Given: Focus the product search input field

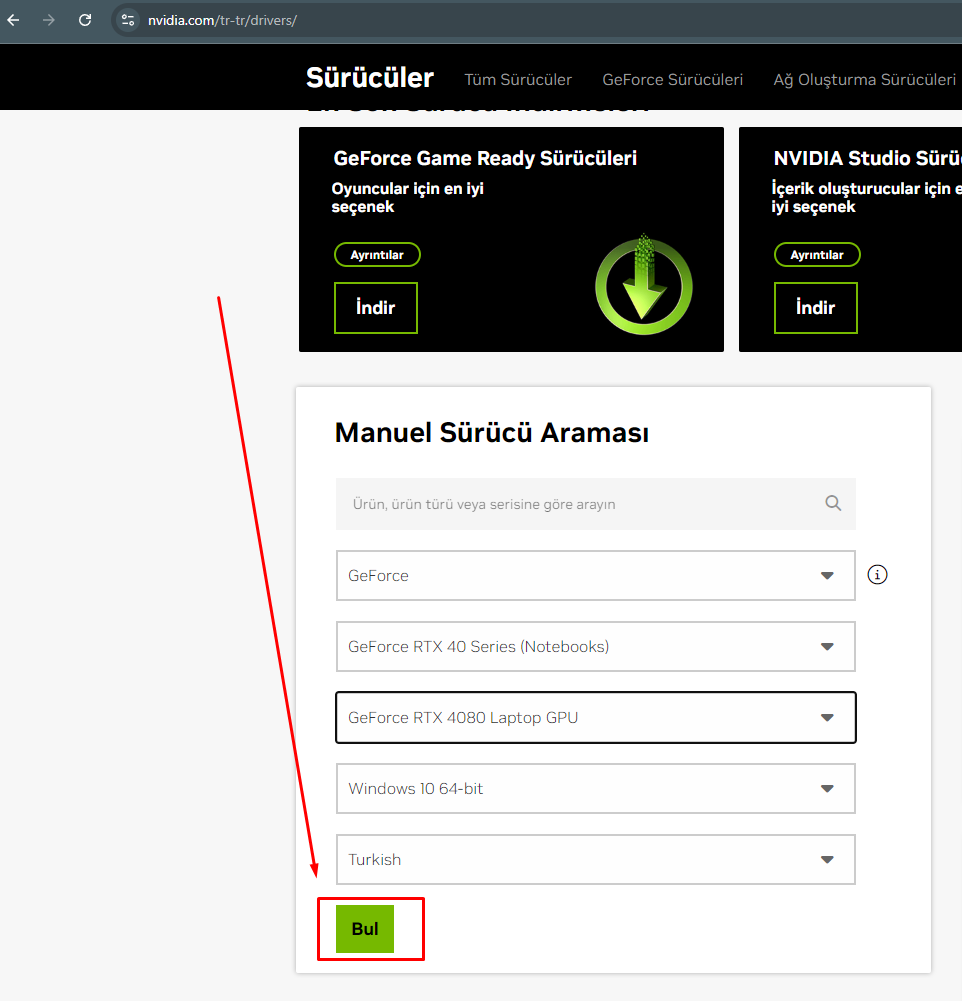Looking at the screenshot, I should pyautogui.click(x=596, y=504).
